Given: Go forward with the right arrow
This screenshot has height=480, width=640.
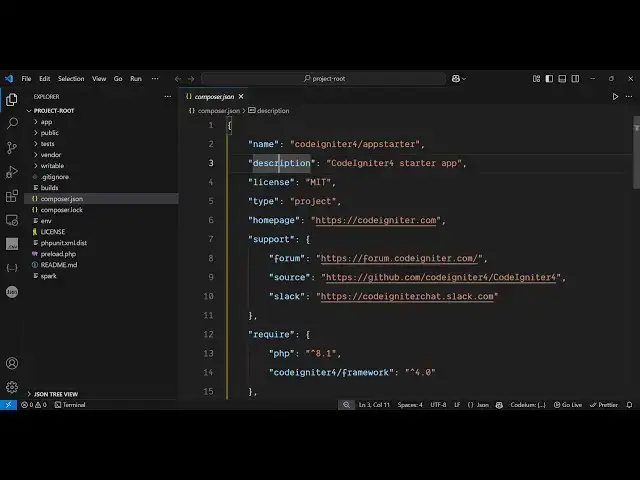Looking at the screenshot, I should click(x=191, y=79).
